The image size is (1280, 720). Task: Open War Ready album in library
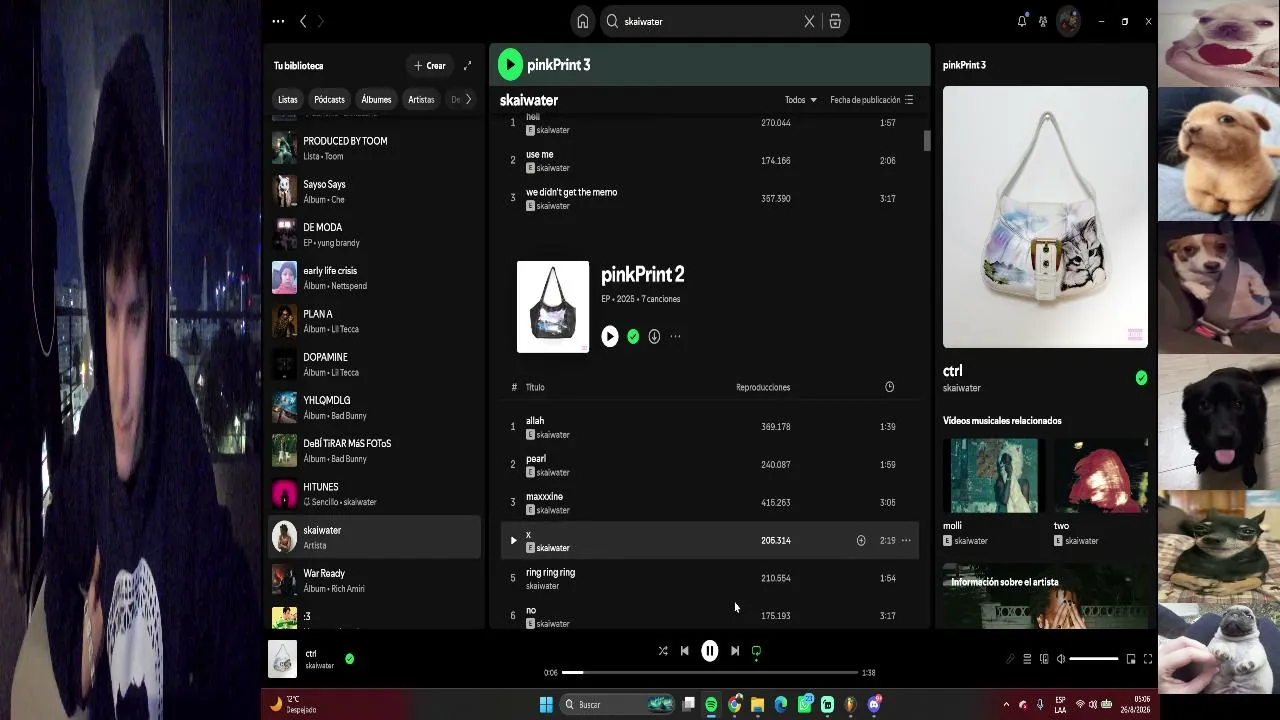(376, 580)
